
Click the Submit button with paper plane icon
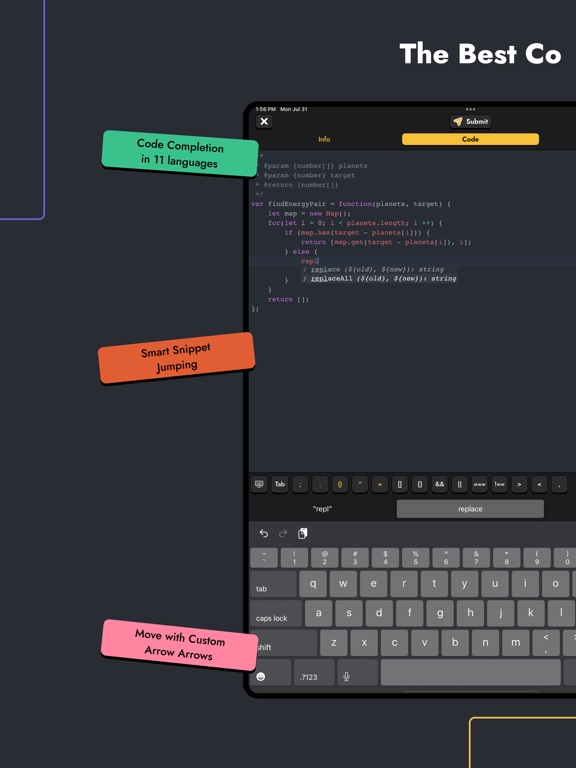(470, 121)
